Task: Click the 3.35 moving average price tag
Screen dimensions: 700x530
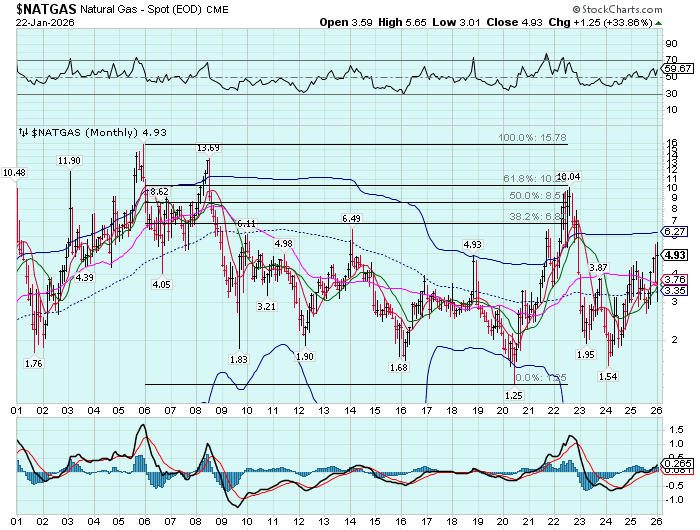Action: click(674, 290)
